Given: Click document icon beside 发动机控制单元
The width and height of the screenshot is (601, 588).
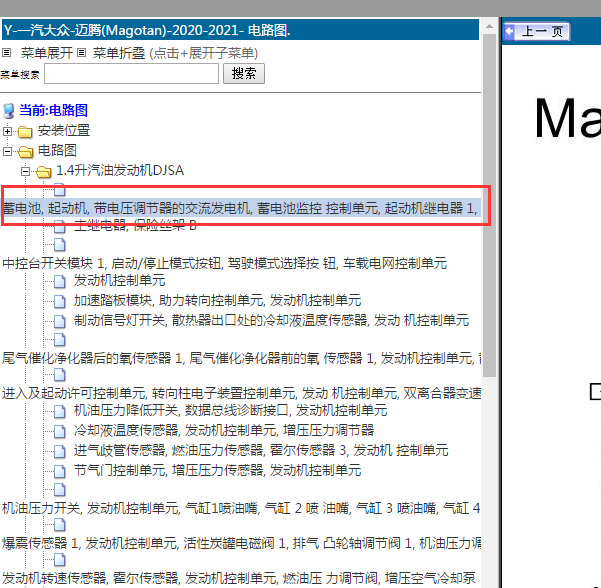Looking at the screenshot, I should click(59, 282).
